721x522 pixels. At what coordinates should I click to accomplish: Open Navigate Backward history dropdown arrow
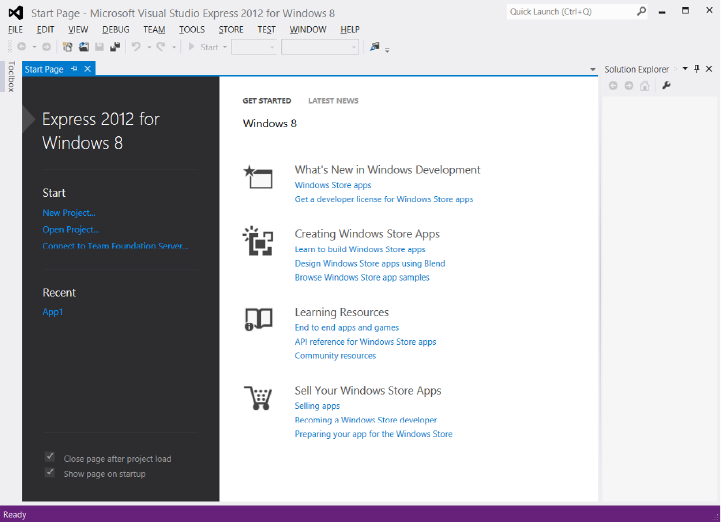(x=34, y=47)
